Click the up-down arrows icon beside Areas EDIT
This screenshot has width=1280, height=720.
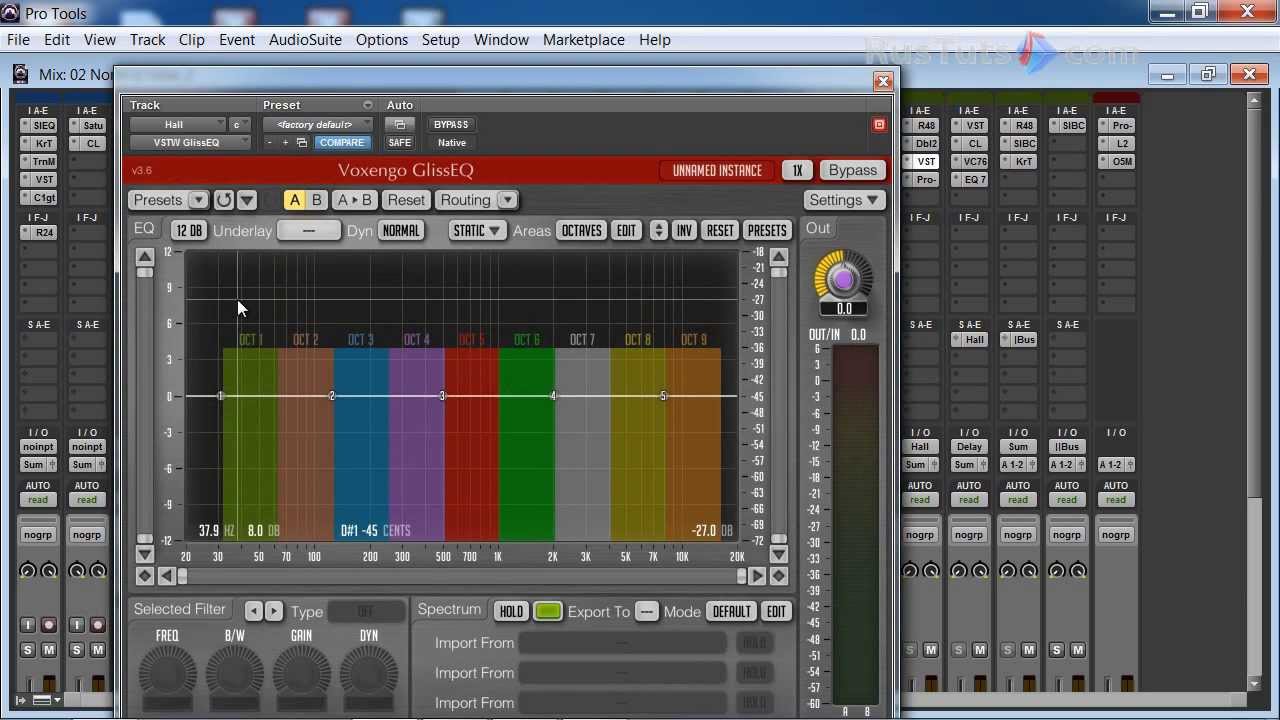(658, 230)
